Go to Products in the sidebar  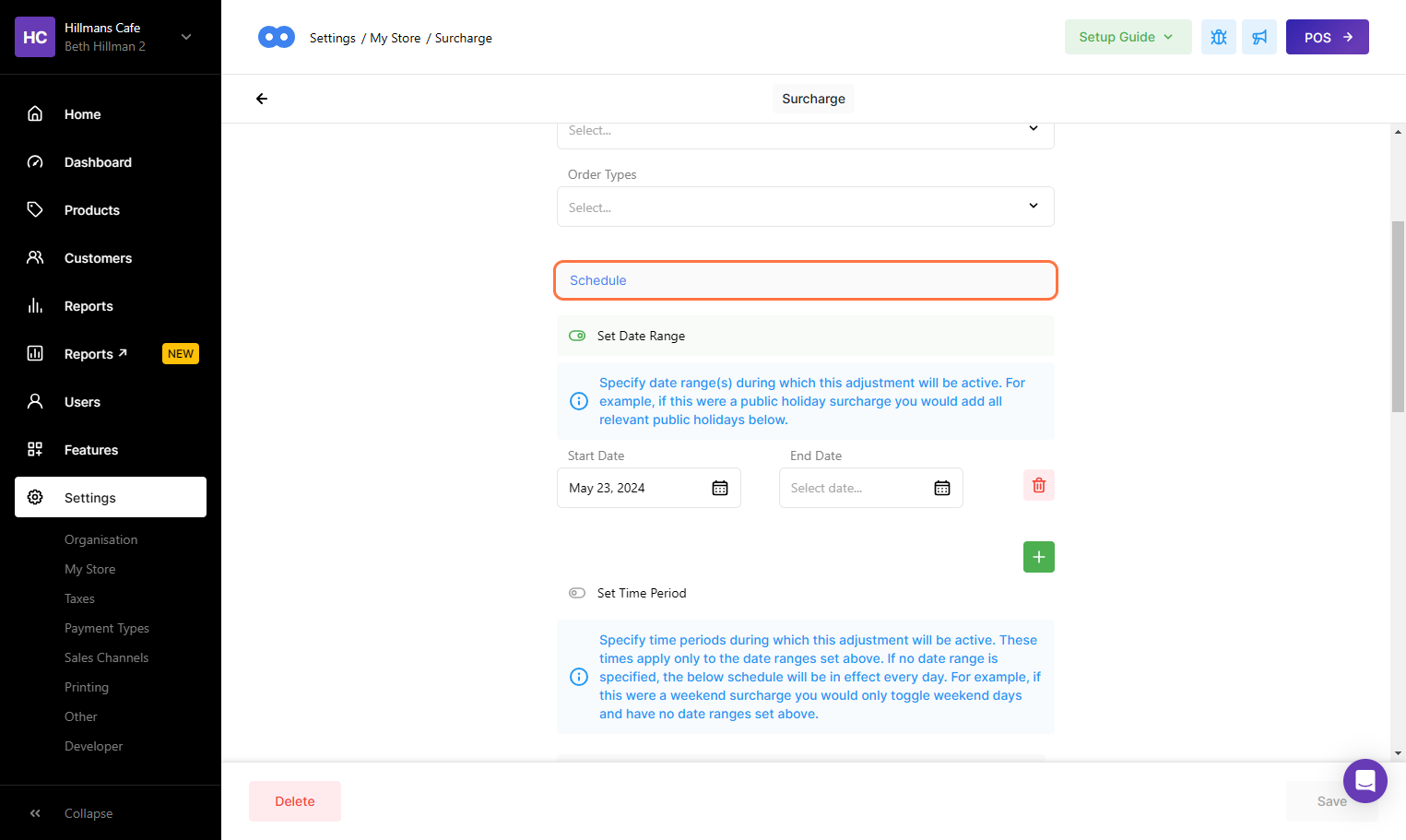click(x=92, y=210)
